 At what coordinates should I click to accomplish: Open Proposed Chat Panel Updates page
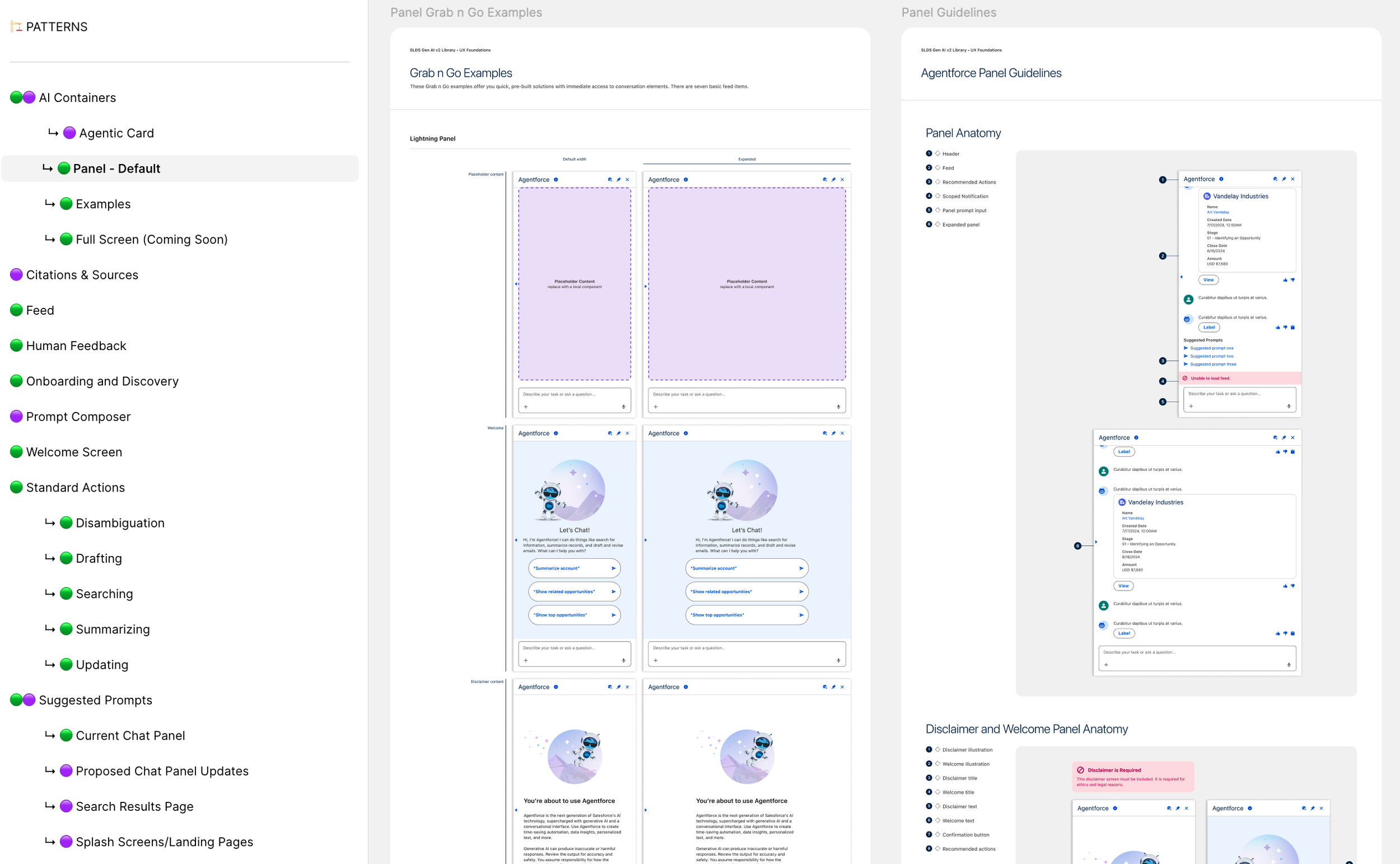point(162,771)
